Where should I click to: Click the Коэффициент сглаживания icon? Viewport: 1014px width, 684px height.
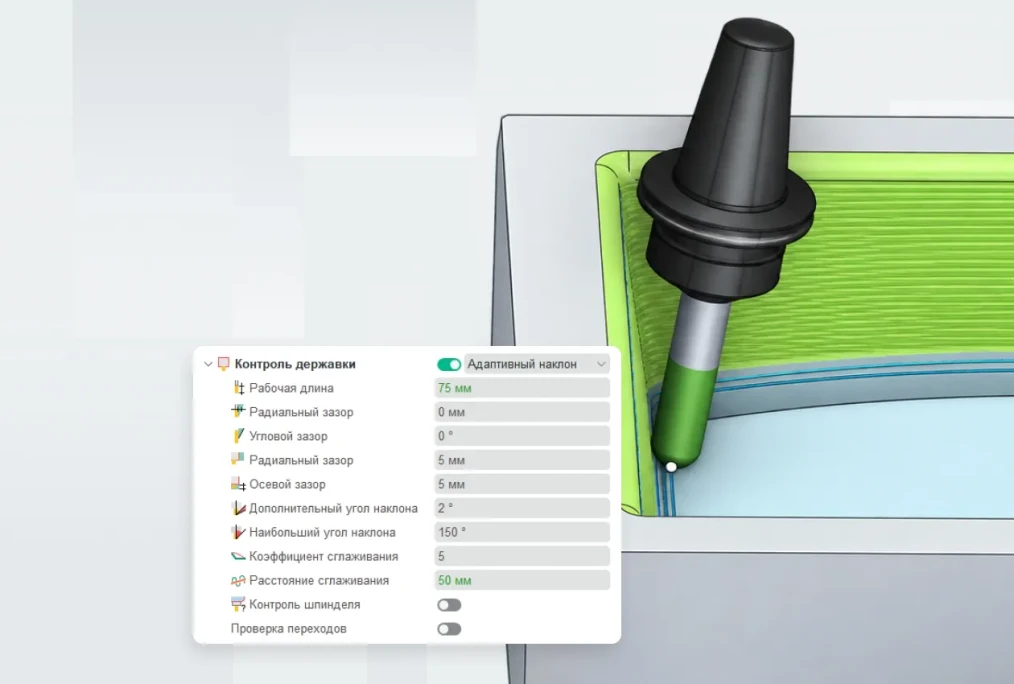point(238,556)
